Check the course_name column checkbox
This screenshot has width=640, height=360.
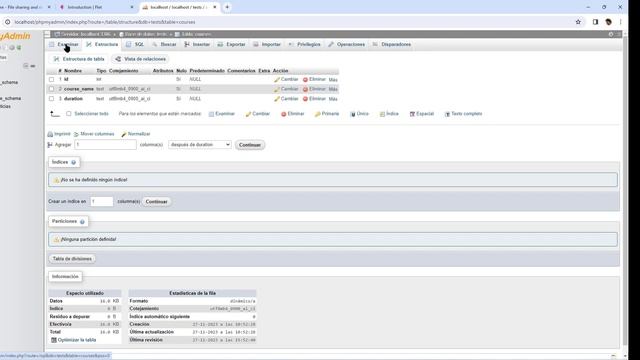coord(51,89)
